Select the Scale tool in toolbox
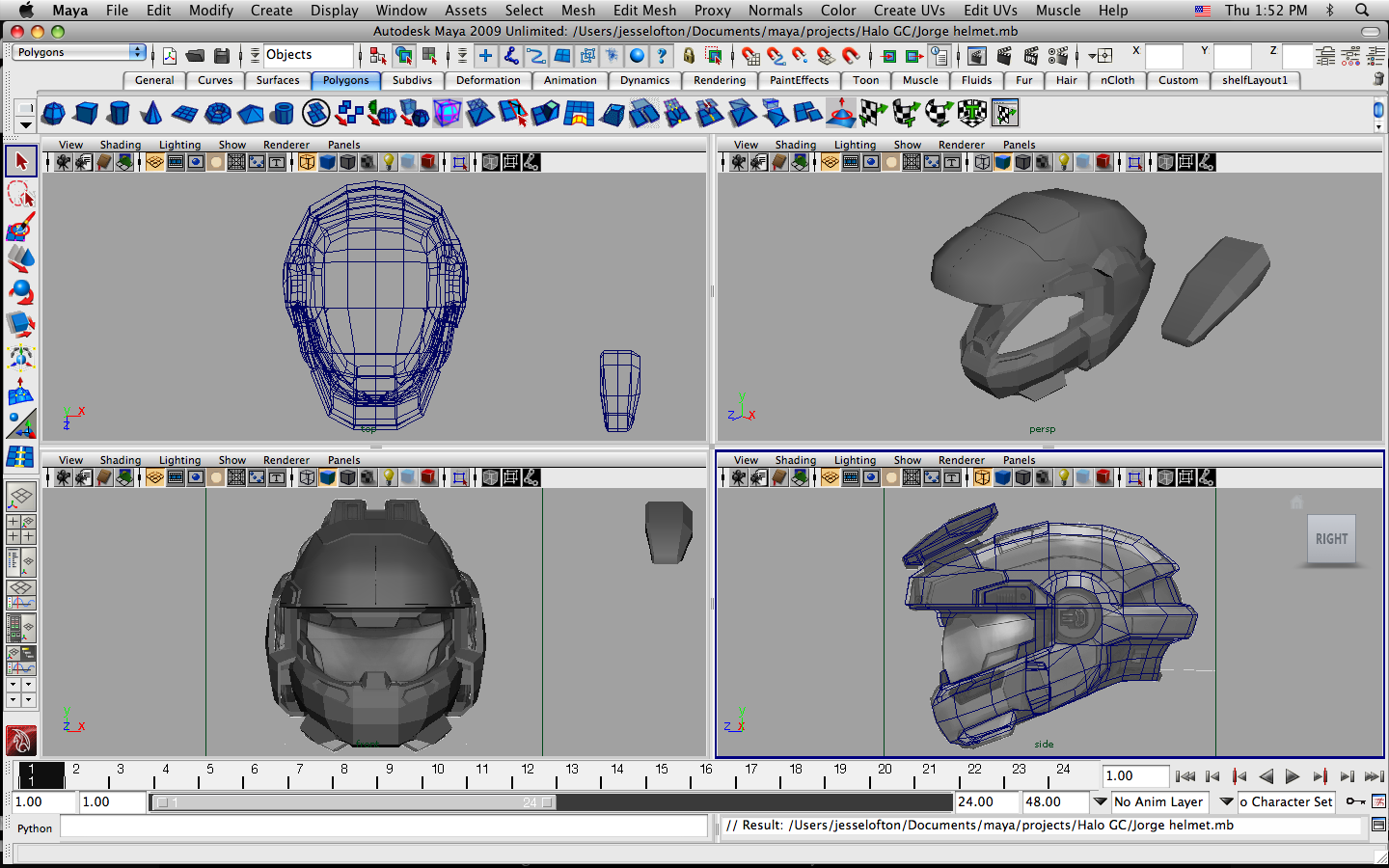Screen dimensions: 1389x868 coord(21,325)
